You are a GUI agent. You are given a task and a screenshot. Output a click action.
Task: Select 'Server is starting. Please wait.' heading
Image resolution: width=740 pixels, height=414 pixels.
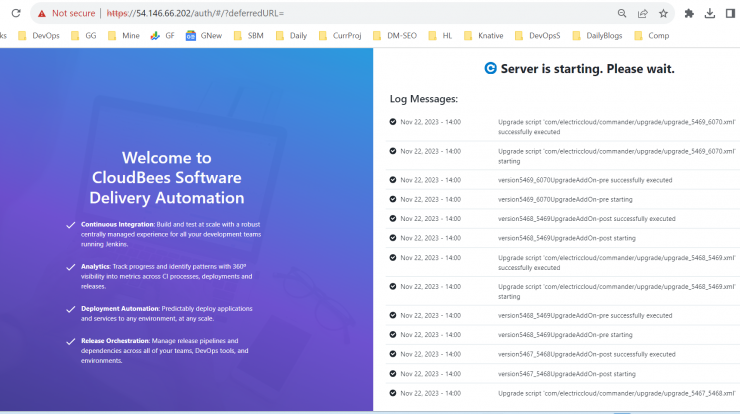click(x=588, y=69)
